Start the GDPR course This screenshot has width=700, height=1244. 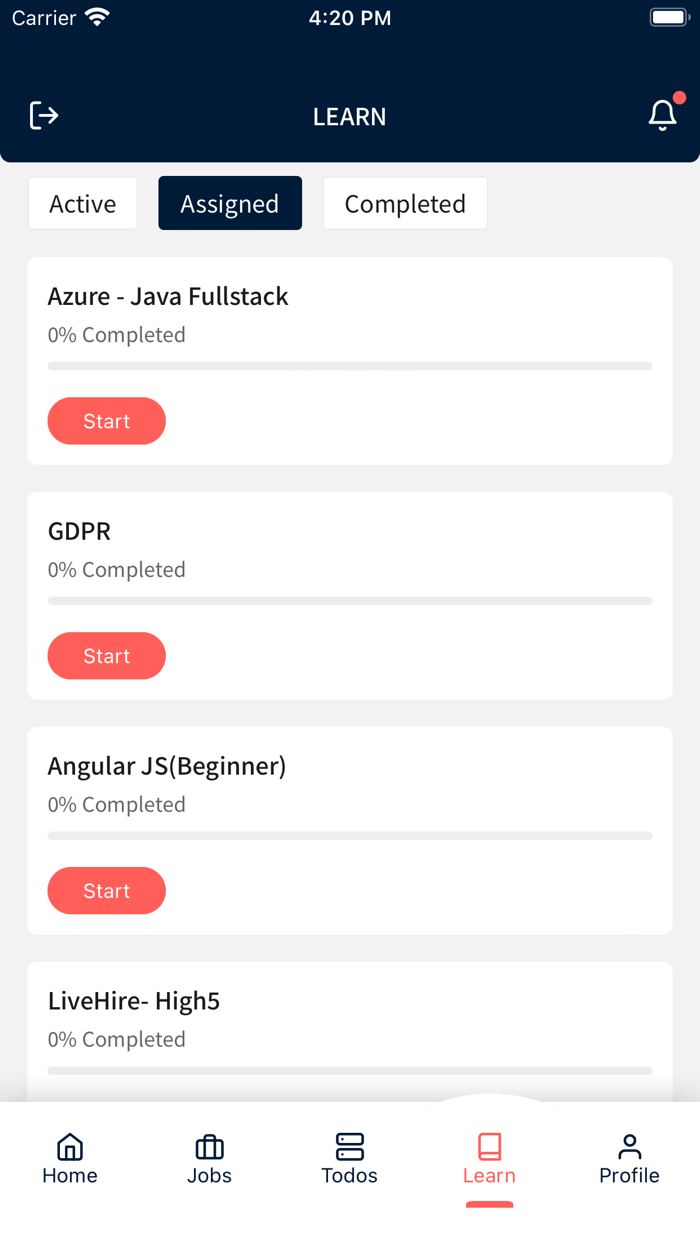pos(106,656)
